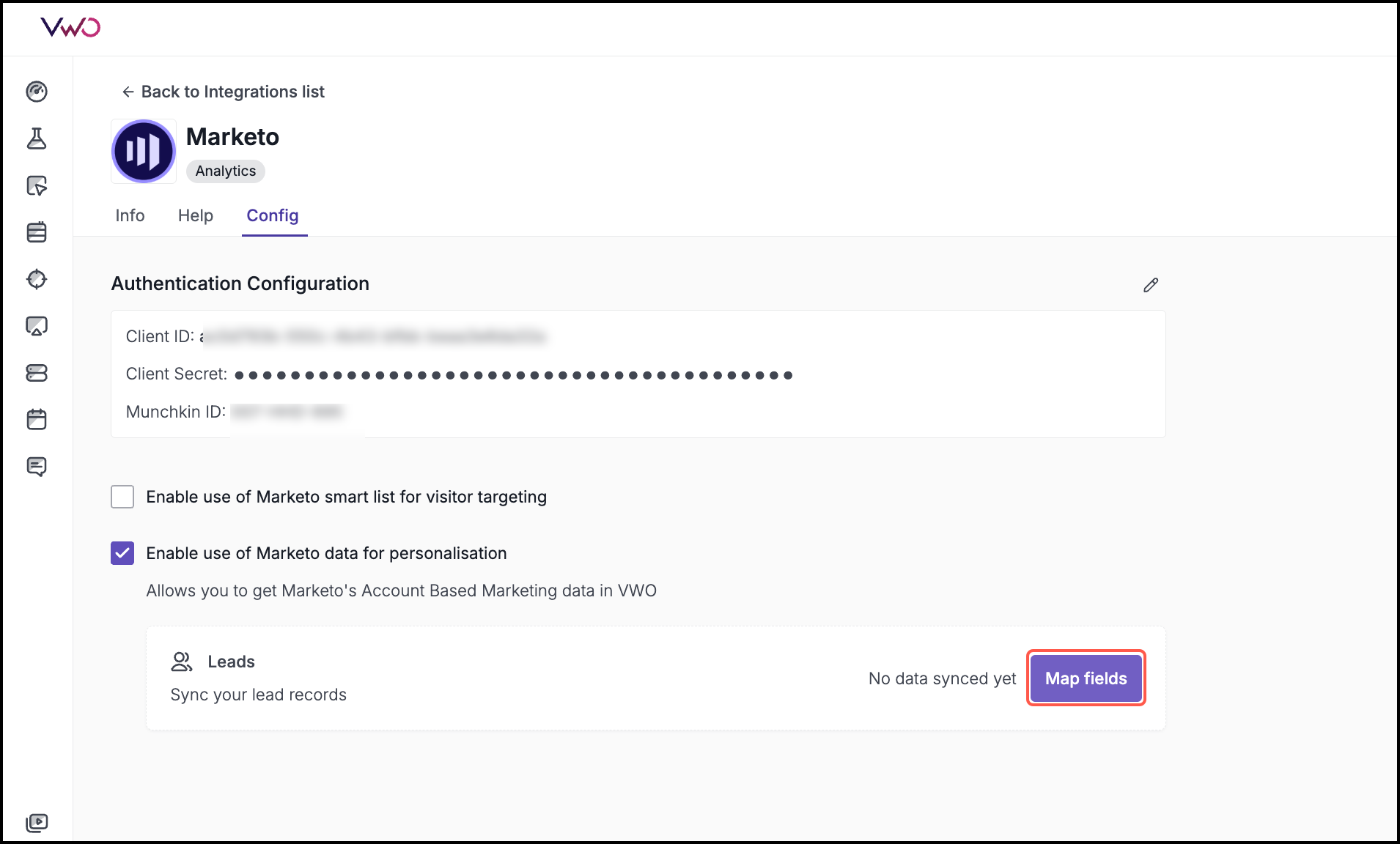Select the Config tab
Viewport: 1400px width, 844px height.
(x=273, y=215)
